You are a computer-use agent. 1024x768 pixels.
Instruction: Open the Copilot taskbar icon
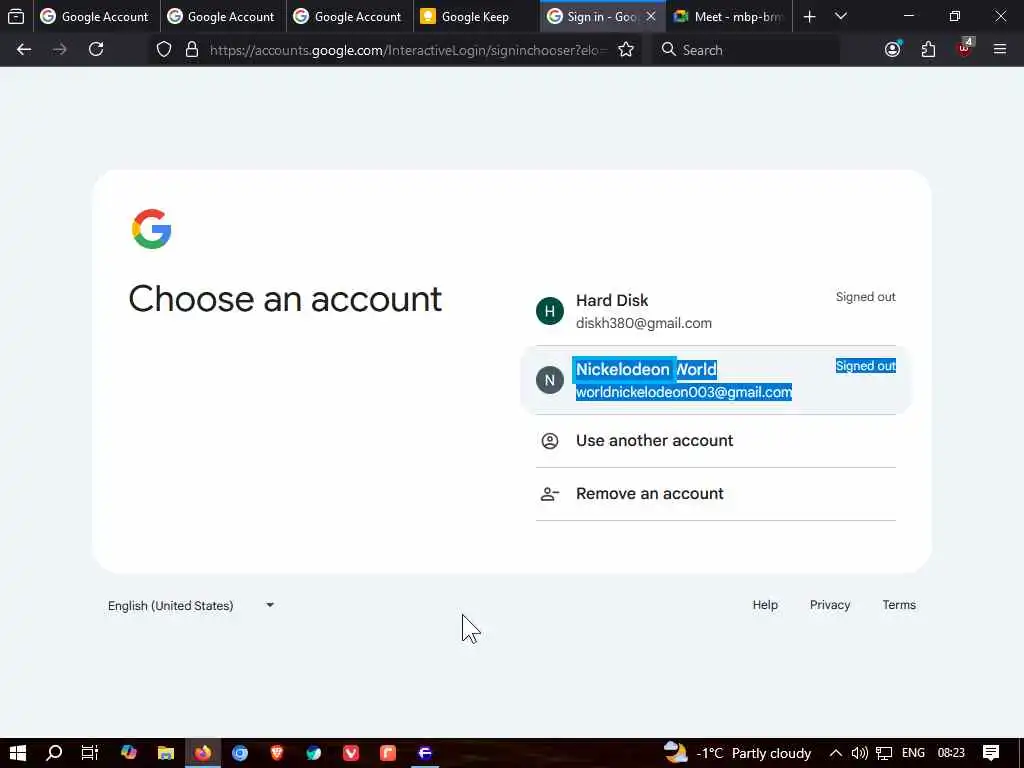[129, 753]
